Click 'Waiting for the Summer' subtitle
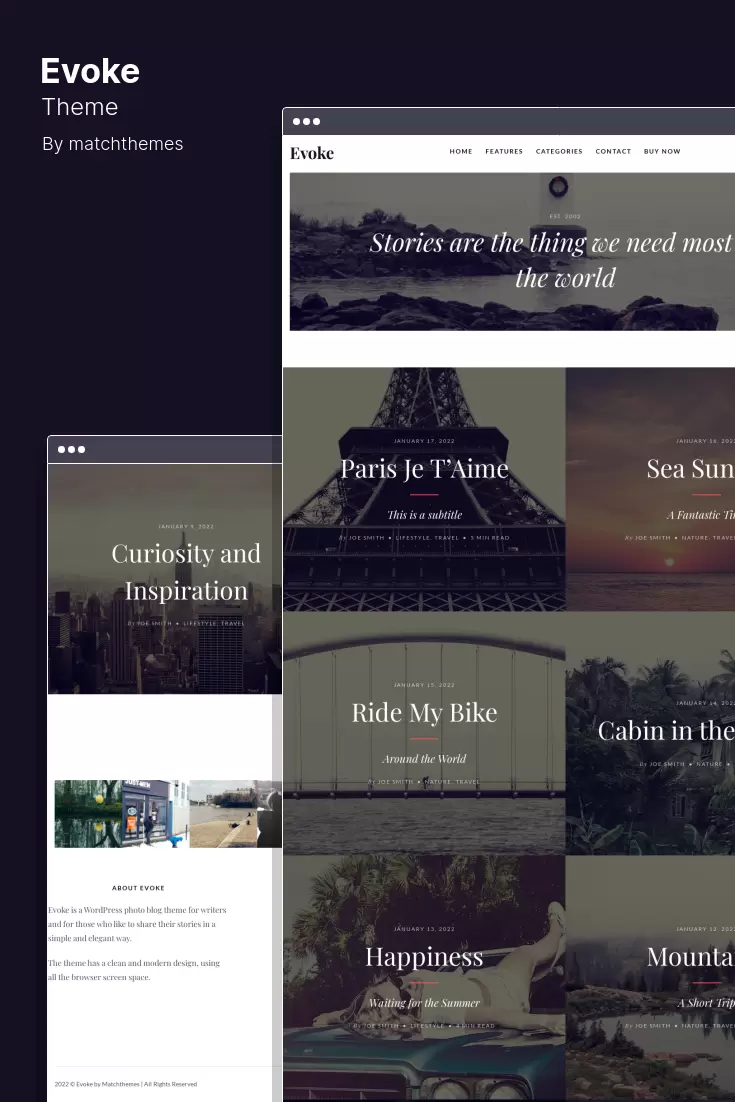735x1102 pixels. 424,1003
